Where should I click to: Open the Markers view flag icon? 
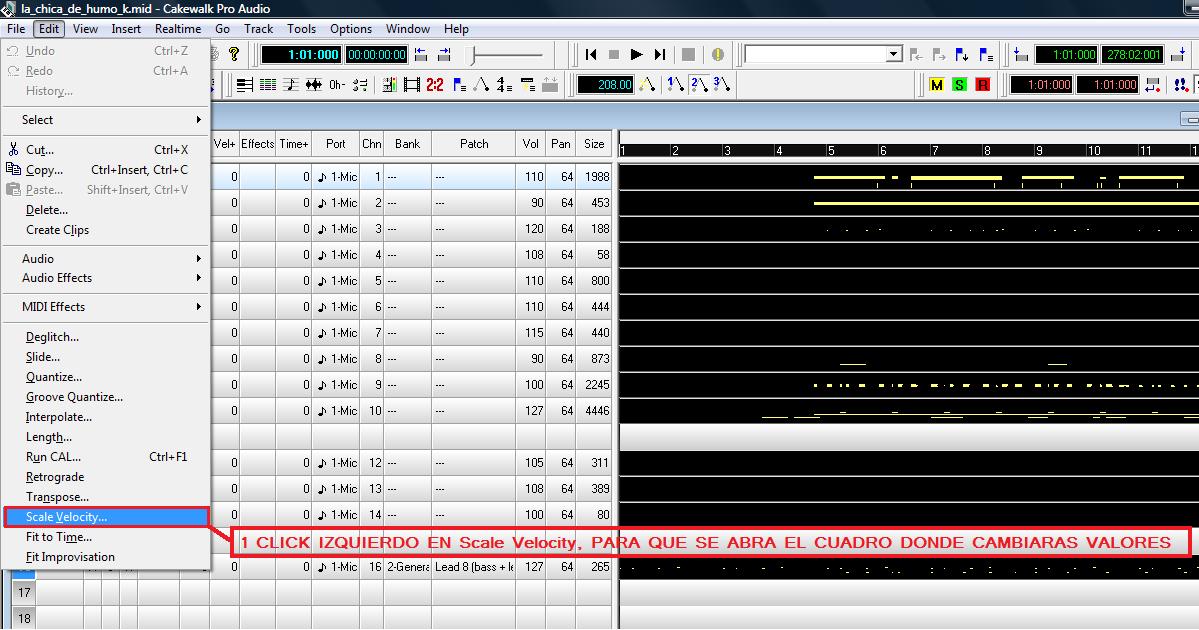click(459, 85)
